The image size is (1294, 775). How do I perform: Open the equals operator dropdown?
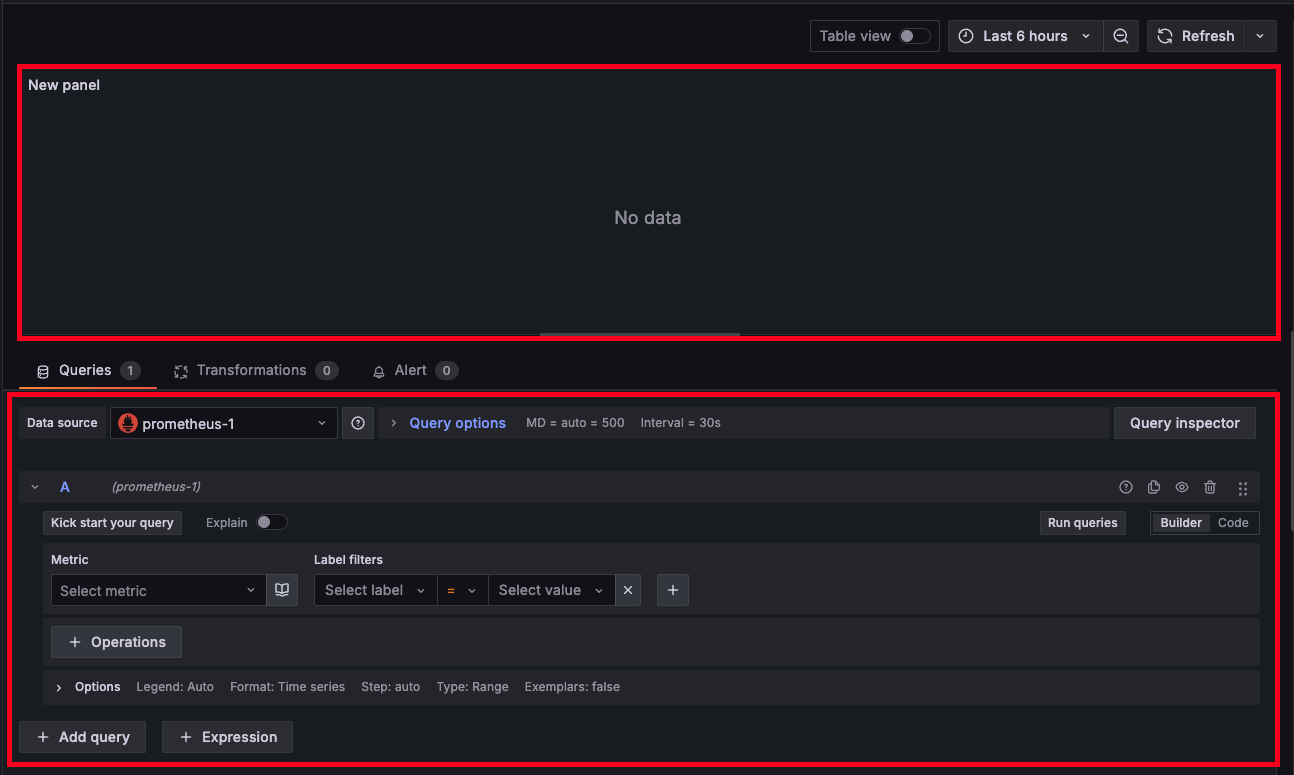(x=462, y=590)
